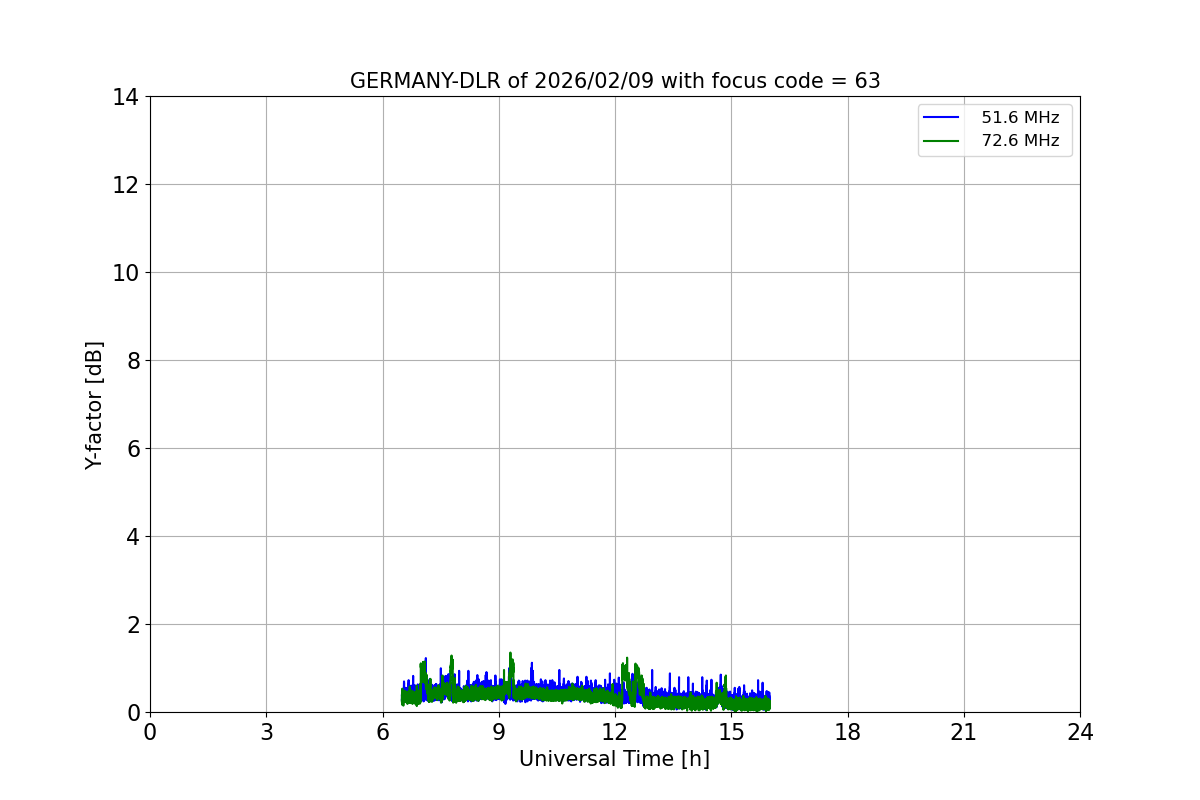Click the x-axis tick label '3'
Screen dimensions: 1200x800
[x=266, y=732]
